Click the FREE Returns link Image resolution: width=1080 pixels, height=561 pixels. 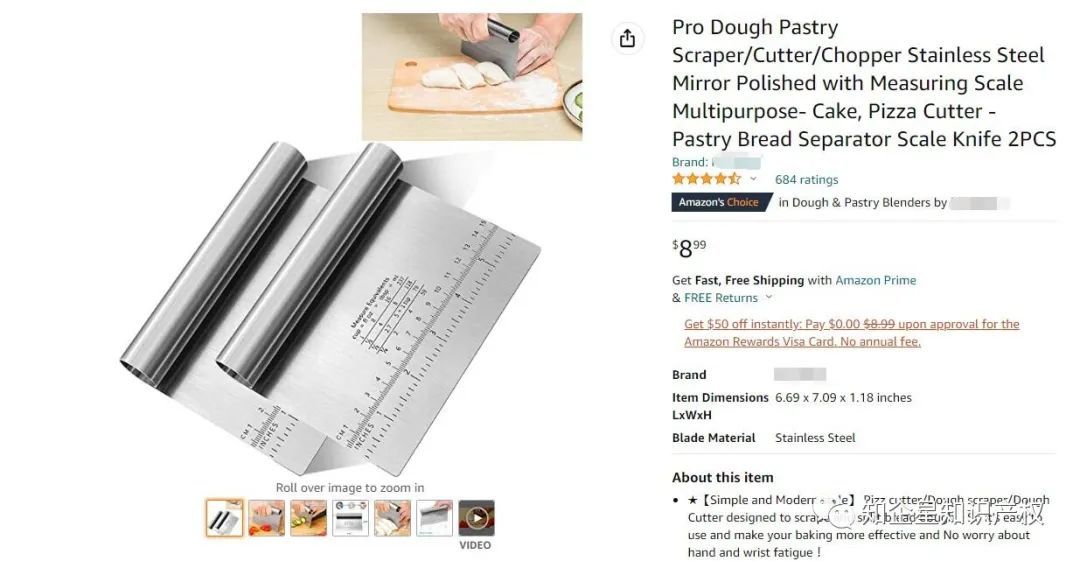click(720, 298)
